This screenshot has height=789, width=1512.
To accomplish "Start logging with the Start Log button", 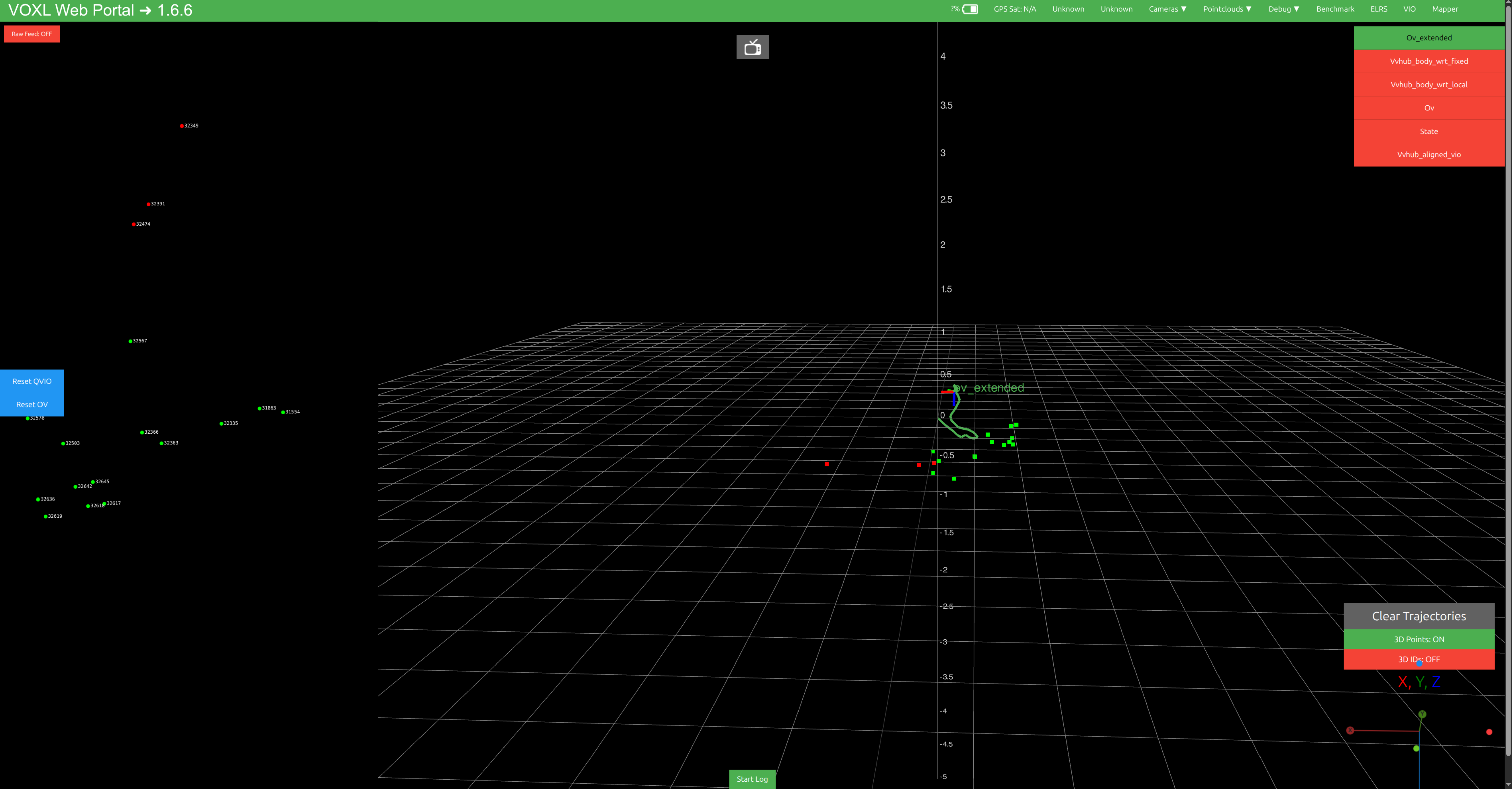I will (x=752, y=780).
